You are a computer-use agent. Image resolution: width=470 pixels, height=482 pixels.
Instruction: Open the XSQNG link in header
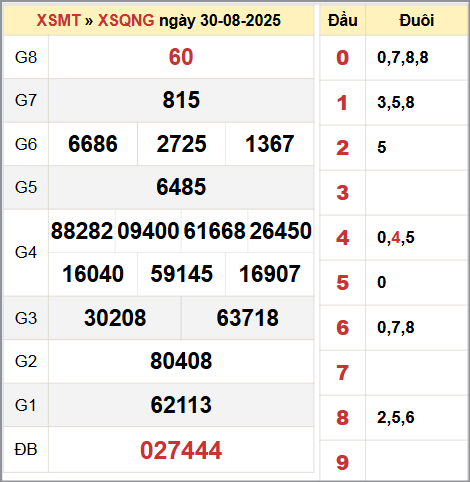(x=126, y=20)
